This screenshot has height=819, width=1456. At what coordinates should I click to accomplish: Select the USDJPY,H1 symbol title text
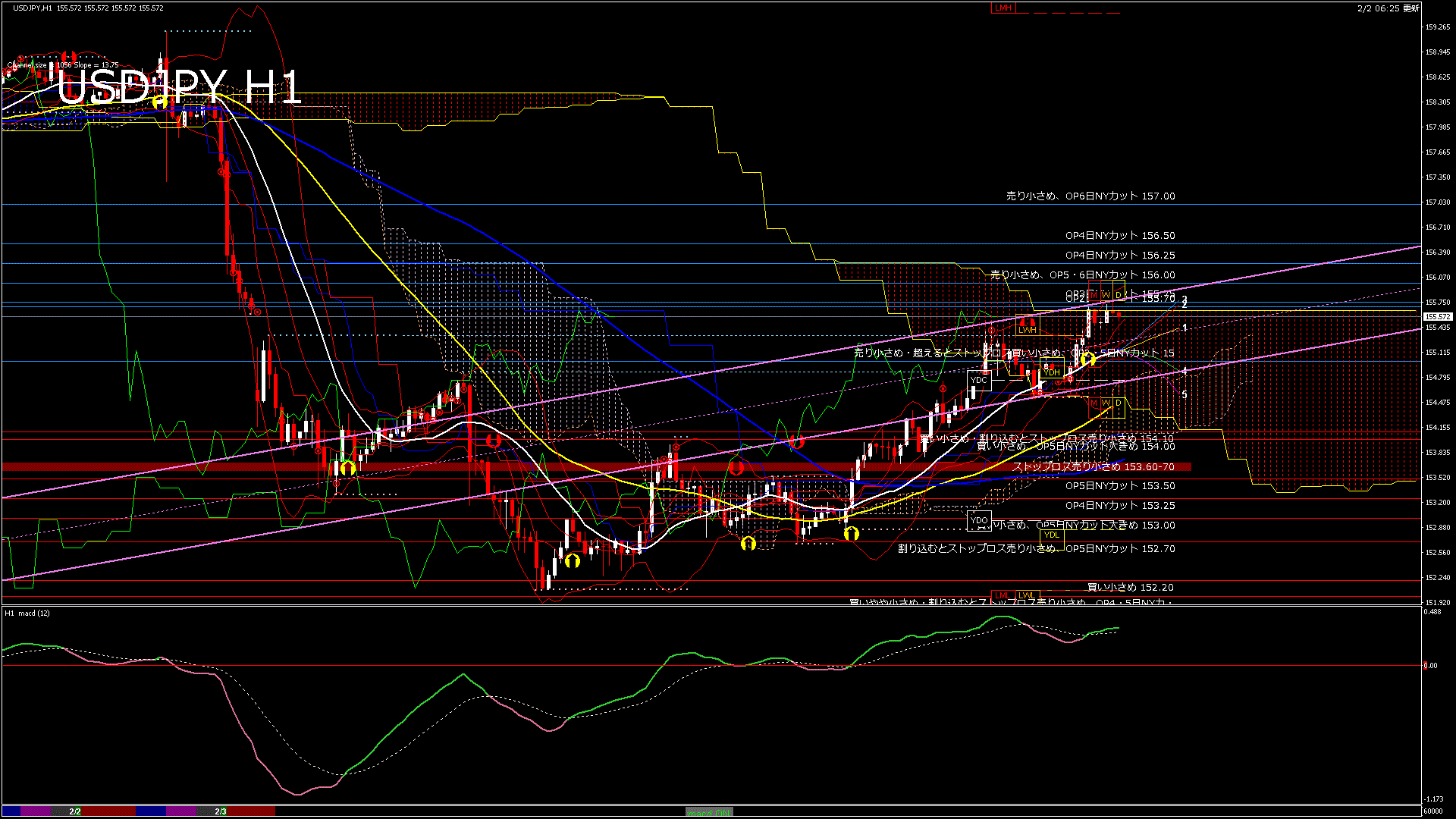pyautogui.click(x=32, y=8)
